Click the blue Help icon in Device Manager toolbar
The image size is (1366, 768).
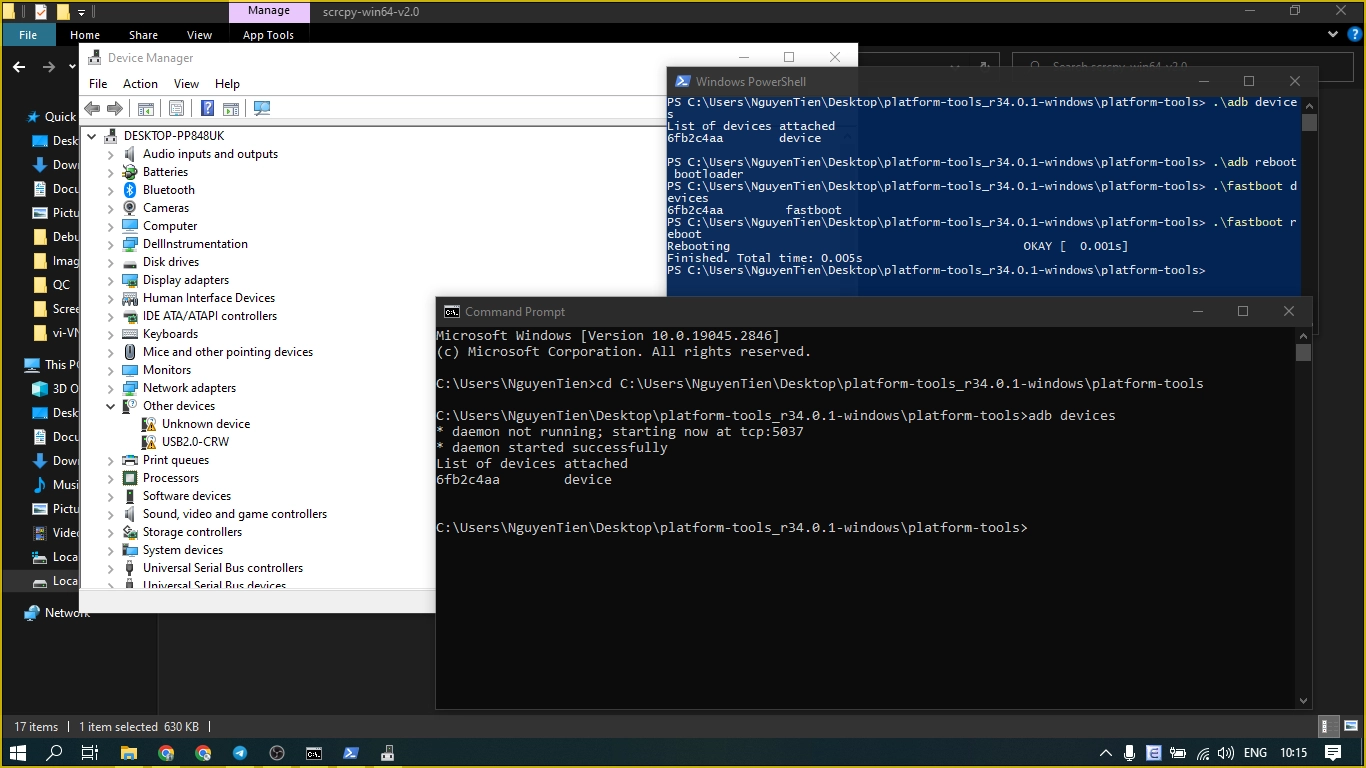click(207, 108)
